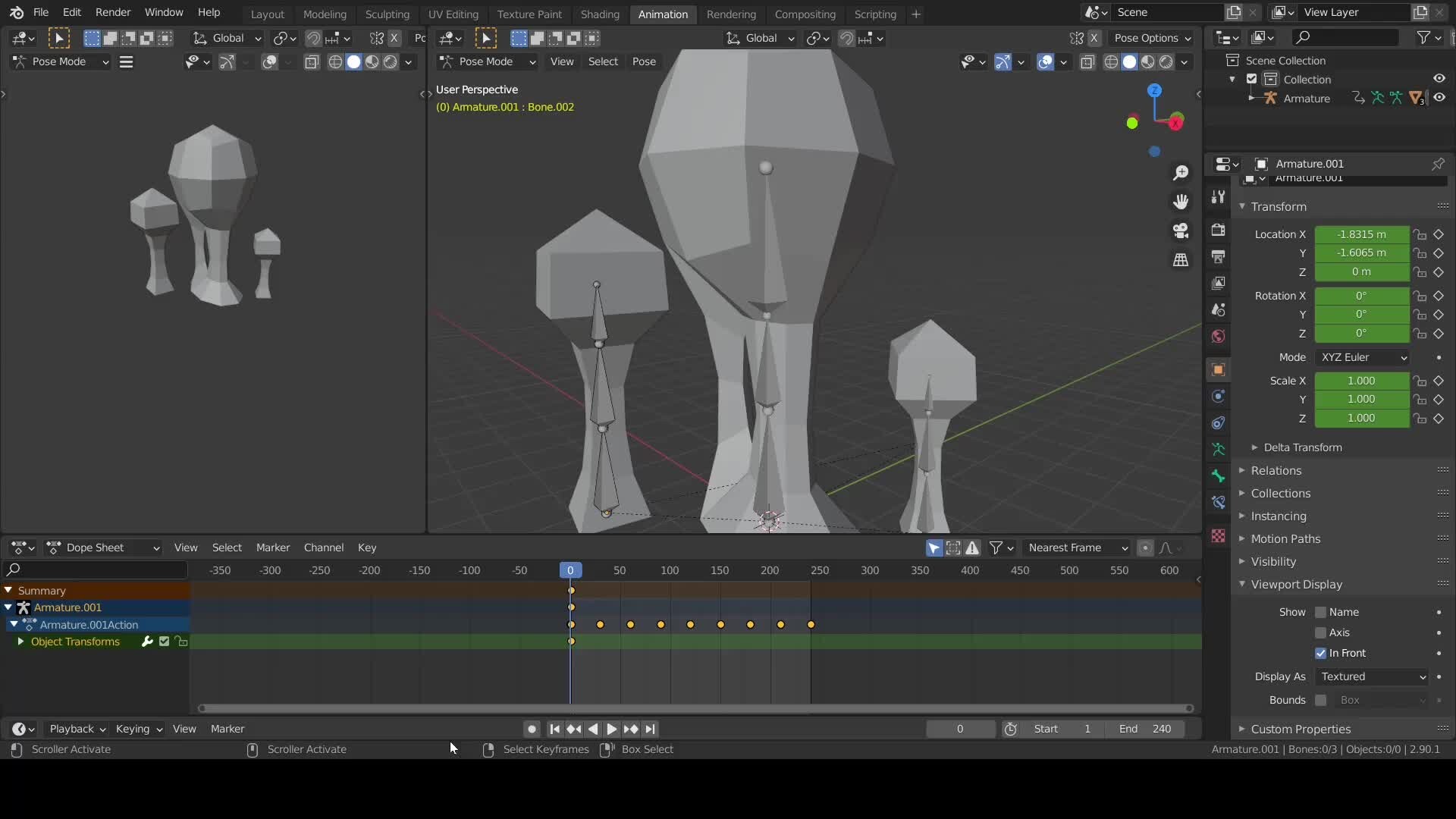The width and height of the screenshot is (1456, 819).
Task: Toggle Toggle X-Ray in viewport header
Action: pyautogui.click(x=1088, y=62)
